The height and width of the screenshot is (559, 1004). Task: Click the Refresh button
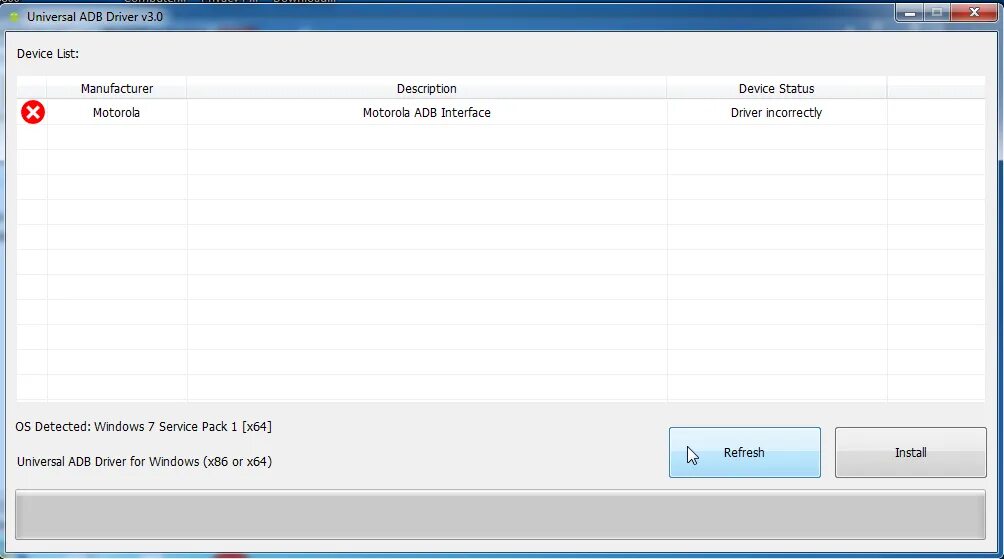click(745, 452)
